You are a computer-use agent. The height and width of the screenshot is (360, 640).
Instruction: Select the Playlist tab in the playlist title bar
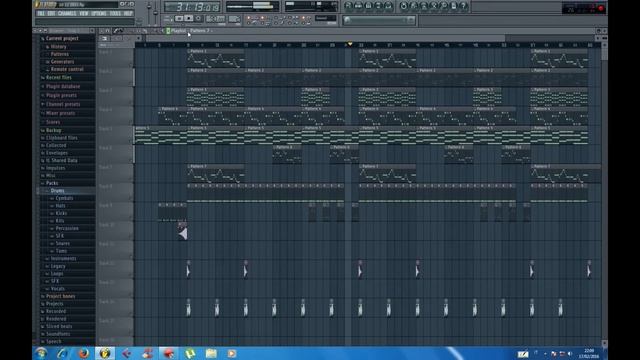coord(178,31)
